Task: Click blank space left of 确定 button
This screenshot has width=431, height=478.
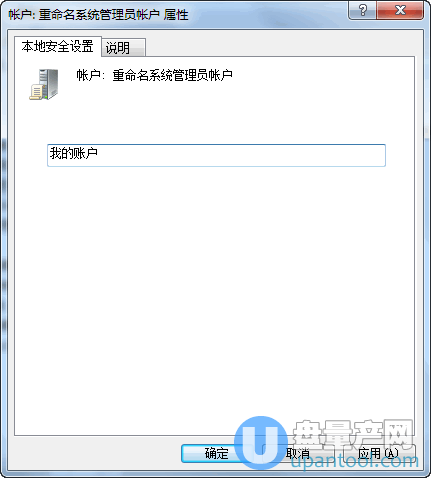Action: click(x=97, y=453)
